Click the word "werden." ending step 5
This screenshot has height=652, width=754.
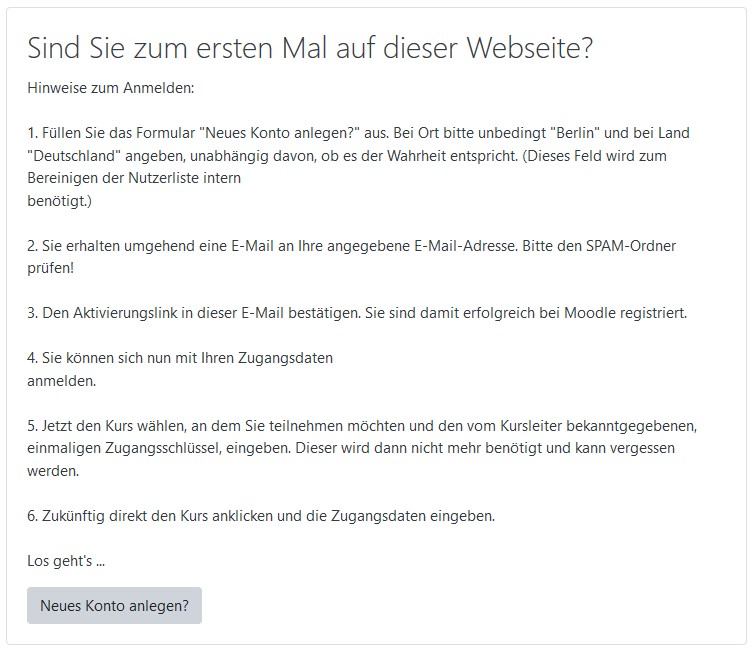52,470
